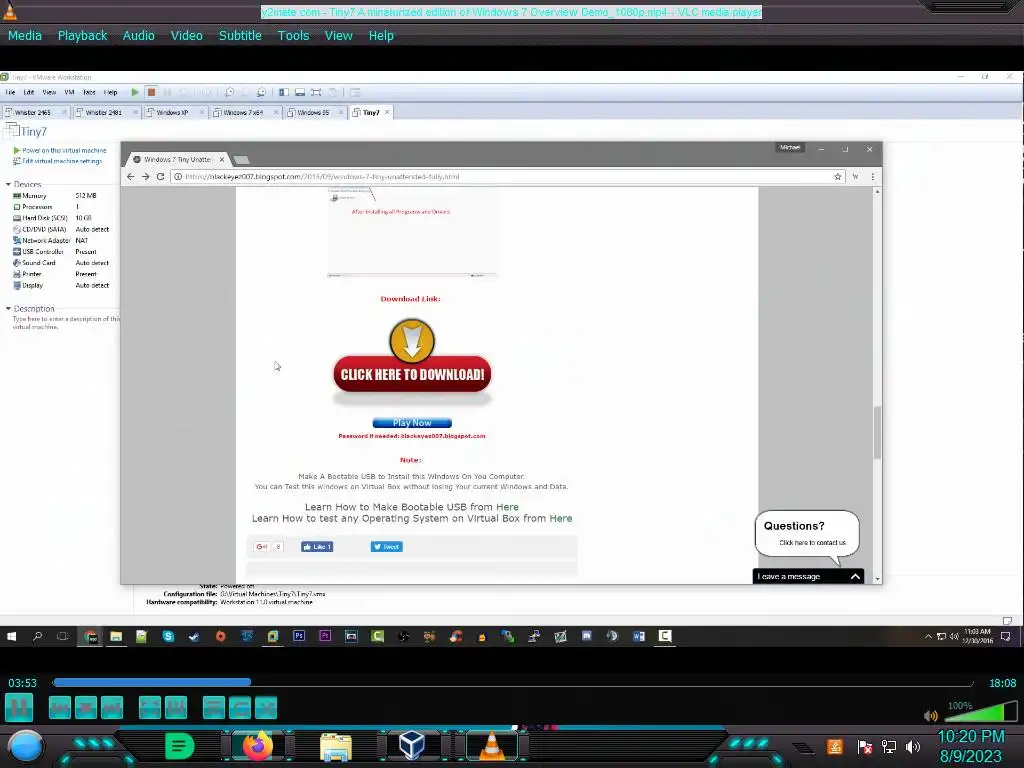
Task: Open the 10:20 PM clock and date
Action: click(970, 746)
